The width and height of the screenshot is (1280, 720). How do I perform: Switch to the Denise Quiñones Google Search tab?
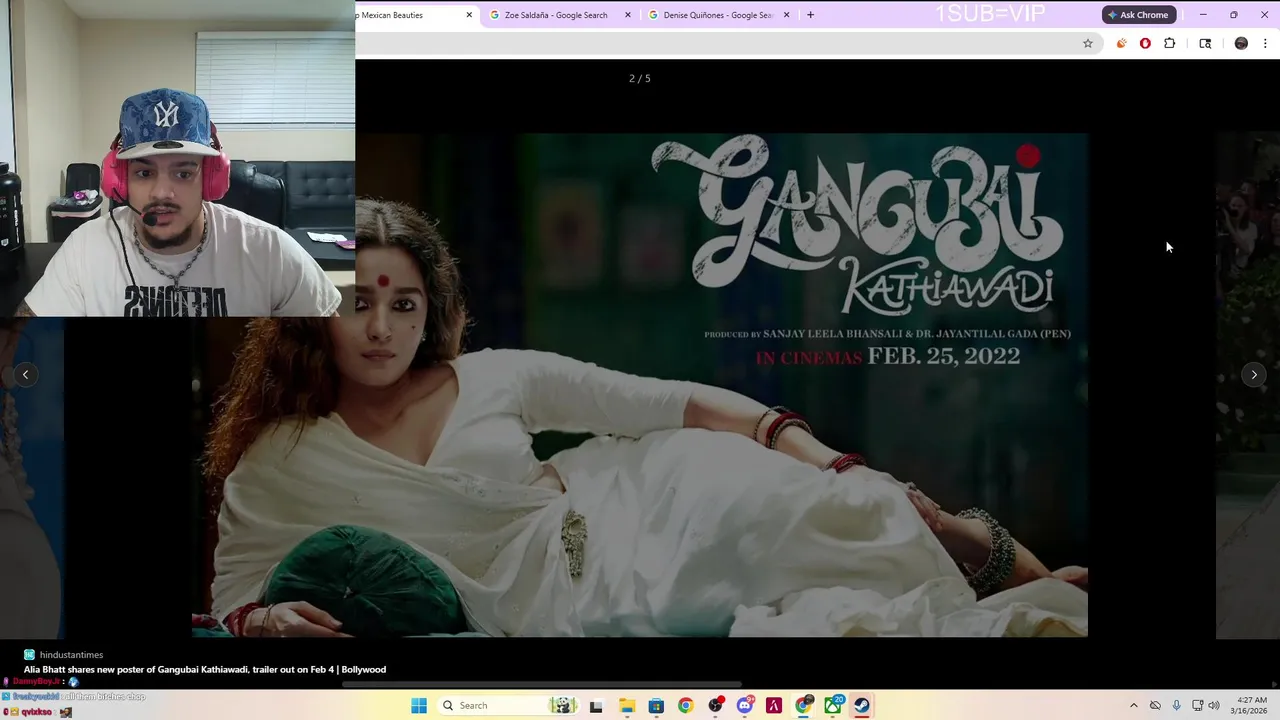(715, 15)
